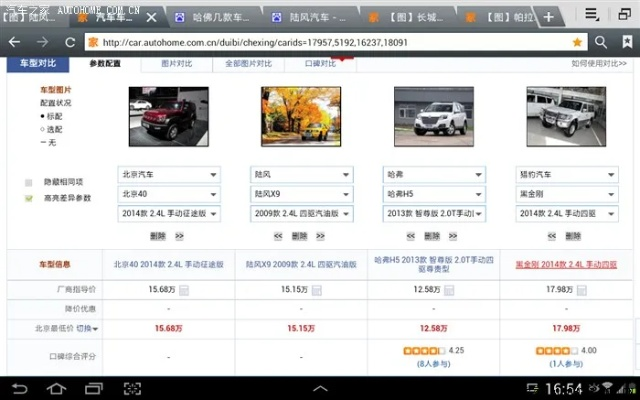Select 参数配置 tab
Screen dimensions: 640x400
tap(105, 64)
